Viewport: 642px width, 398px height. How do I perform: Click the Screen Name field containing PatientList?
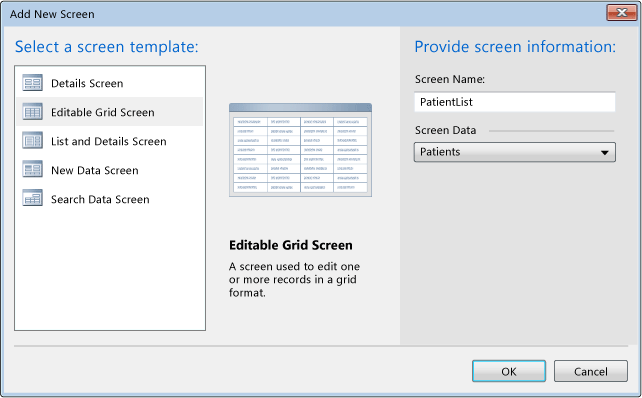point(515,102)
